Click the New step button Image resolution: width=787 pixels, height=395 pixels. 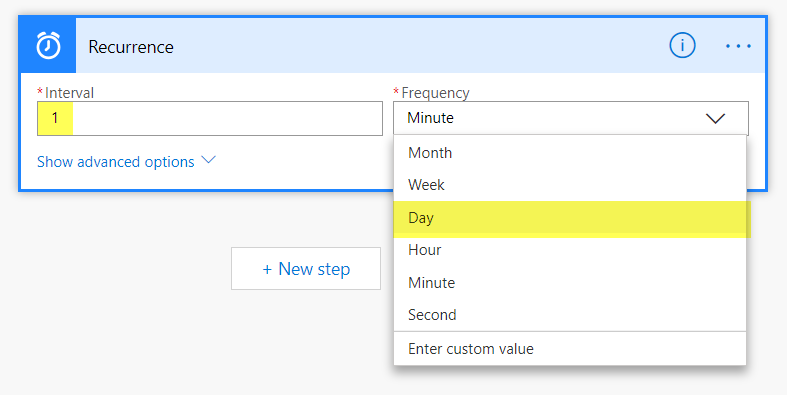pyautogui.click(x=306, y=269)
